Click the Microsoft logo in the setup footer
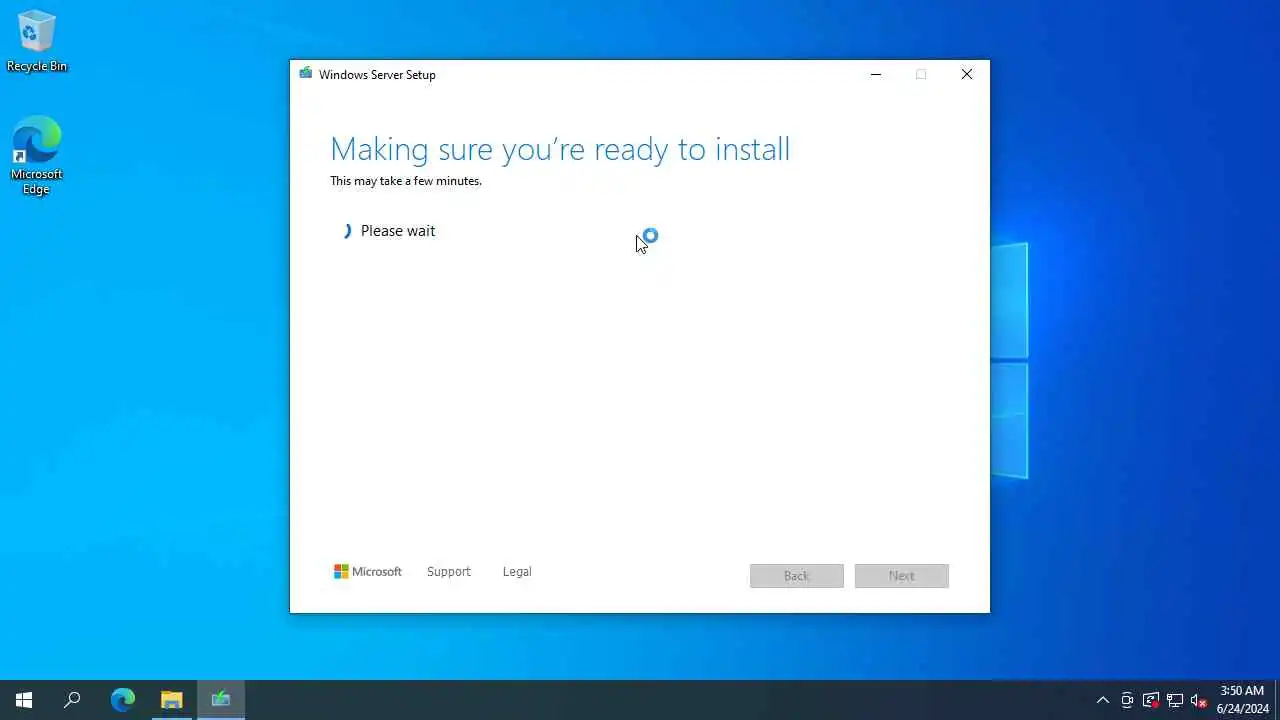This screenshot has width=1280, height=720. point(367,572)
